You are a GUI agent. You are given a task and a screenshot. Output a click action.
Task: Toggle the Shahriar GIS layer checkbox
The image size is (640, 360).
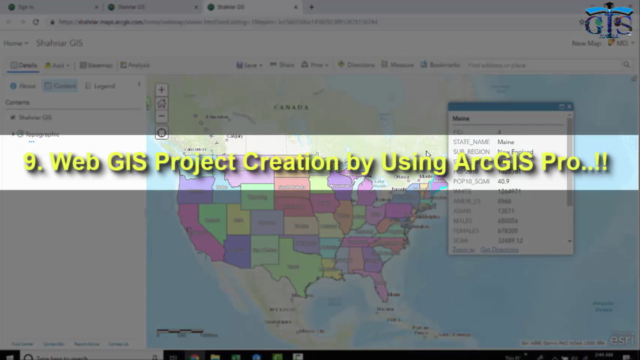[x=13, y=118]
